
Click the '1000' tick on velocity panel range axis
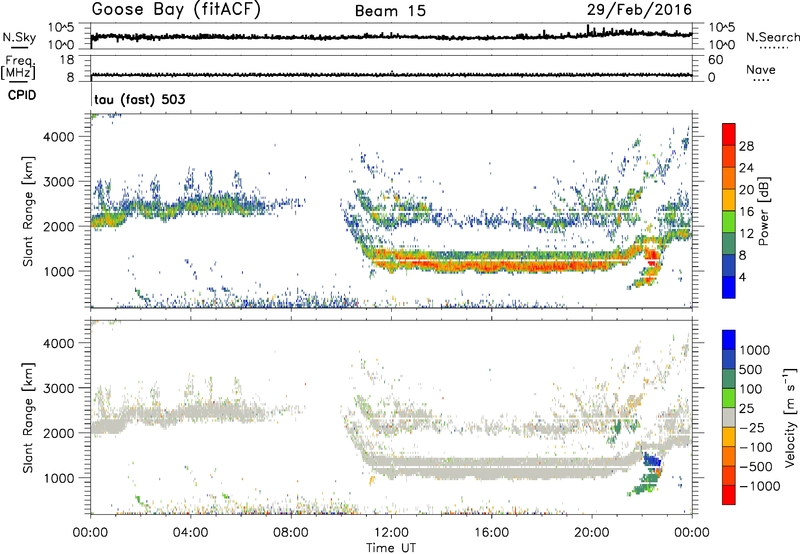point(59,478)
